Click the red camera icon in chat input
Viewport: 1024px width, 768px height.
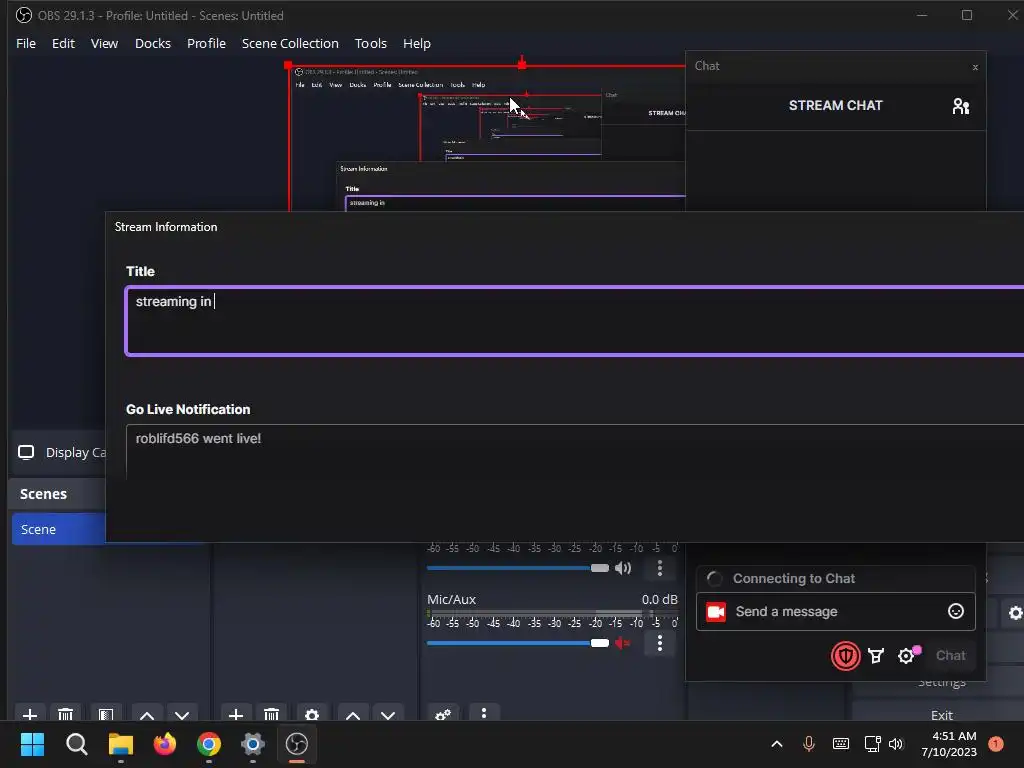(x=716, y=612)
